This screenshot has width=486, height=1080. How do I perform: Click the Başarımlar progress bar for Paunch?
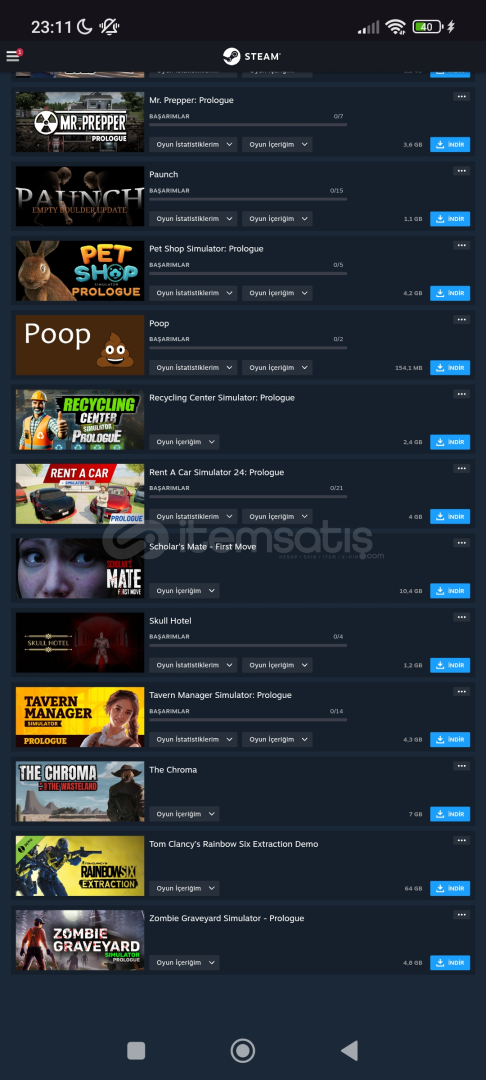[x=248, y=199]
